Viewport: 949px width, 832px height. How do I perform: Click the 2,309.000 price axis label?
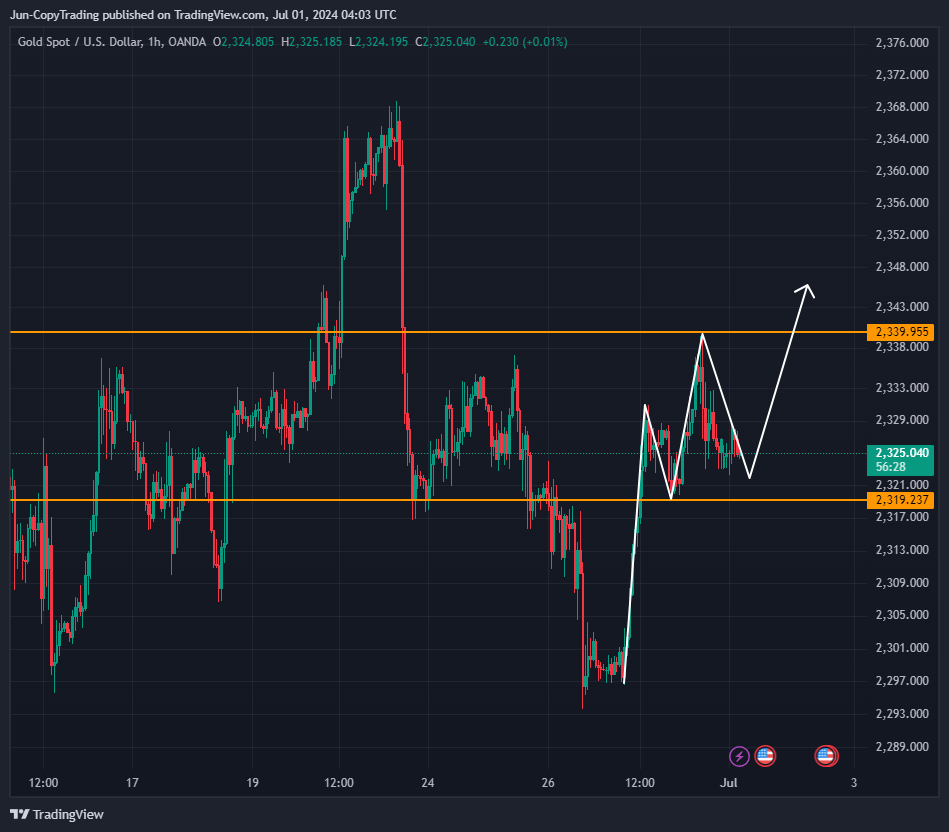[x=902, y=583]
